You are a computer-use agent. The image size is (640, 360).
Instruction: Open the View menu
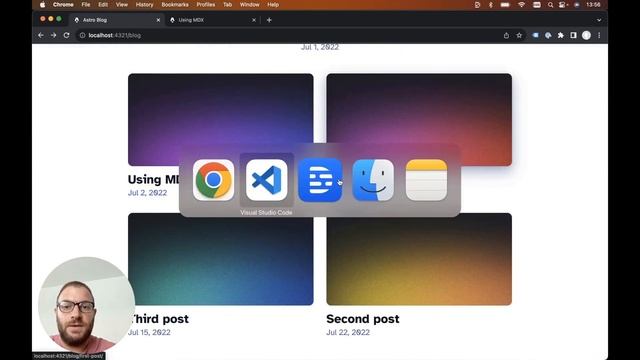click(122, 5)
